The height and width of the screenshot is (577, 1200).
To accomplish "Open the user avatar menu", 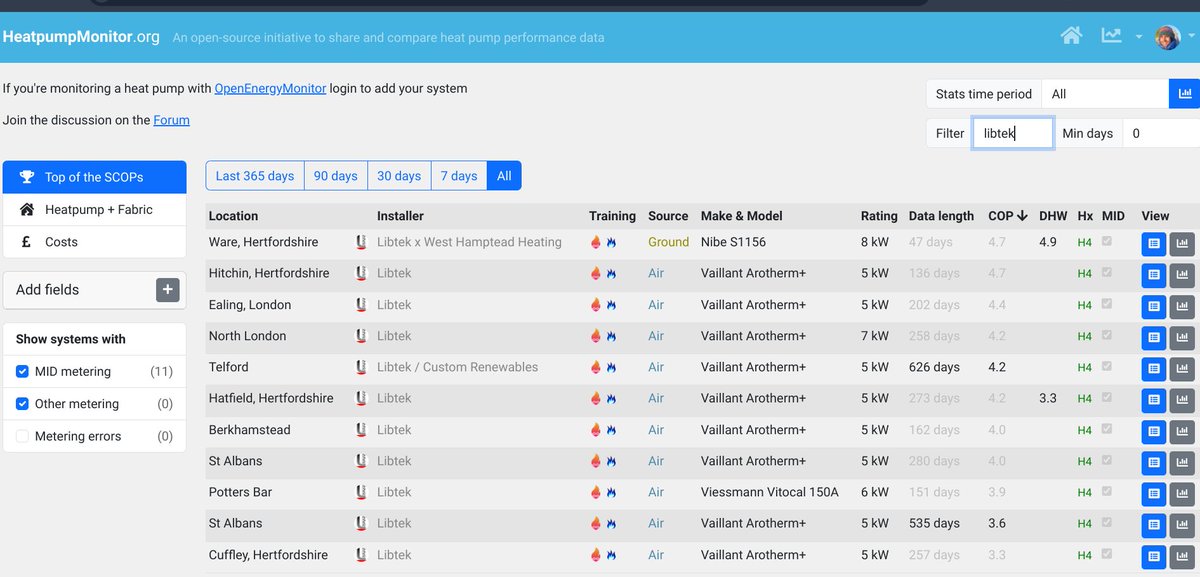I will pos(1167,37).
